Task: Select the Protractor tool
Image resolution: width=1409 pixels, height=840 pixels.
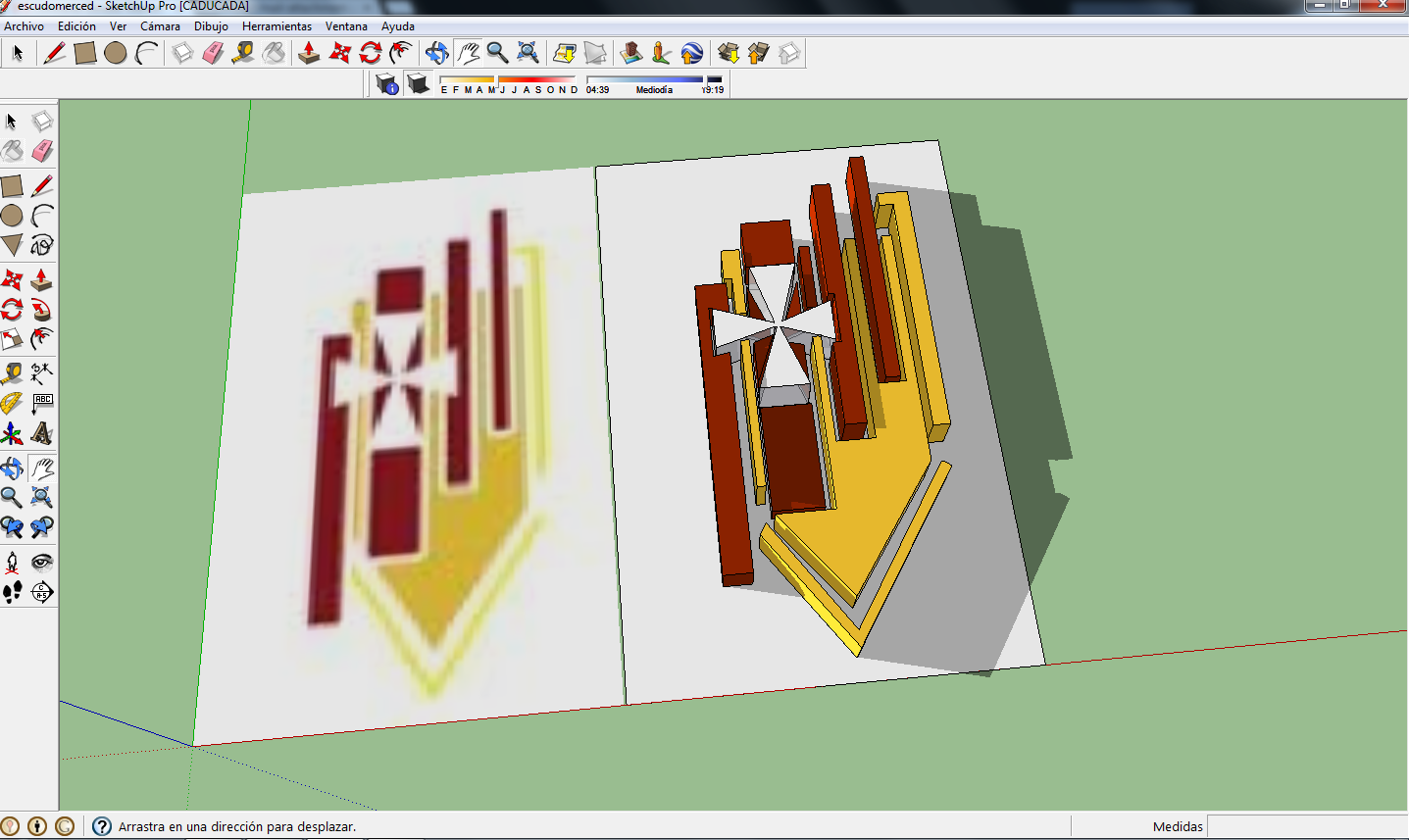Action: [12, 403]
